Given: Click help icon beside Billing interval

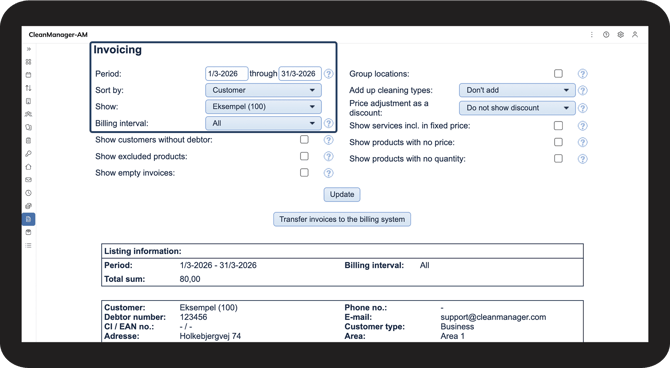Looking at the screenshot, I should click(x=328, y=123).
